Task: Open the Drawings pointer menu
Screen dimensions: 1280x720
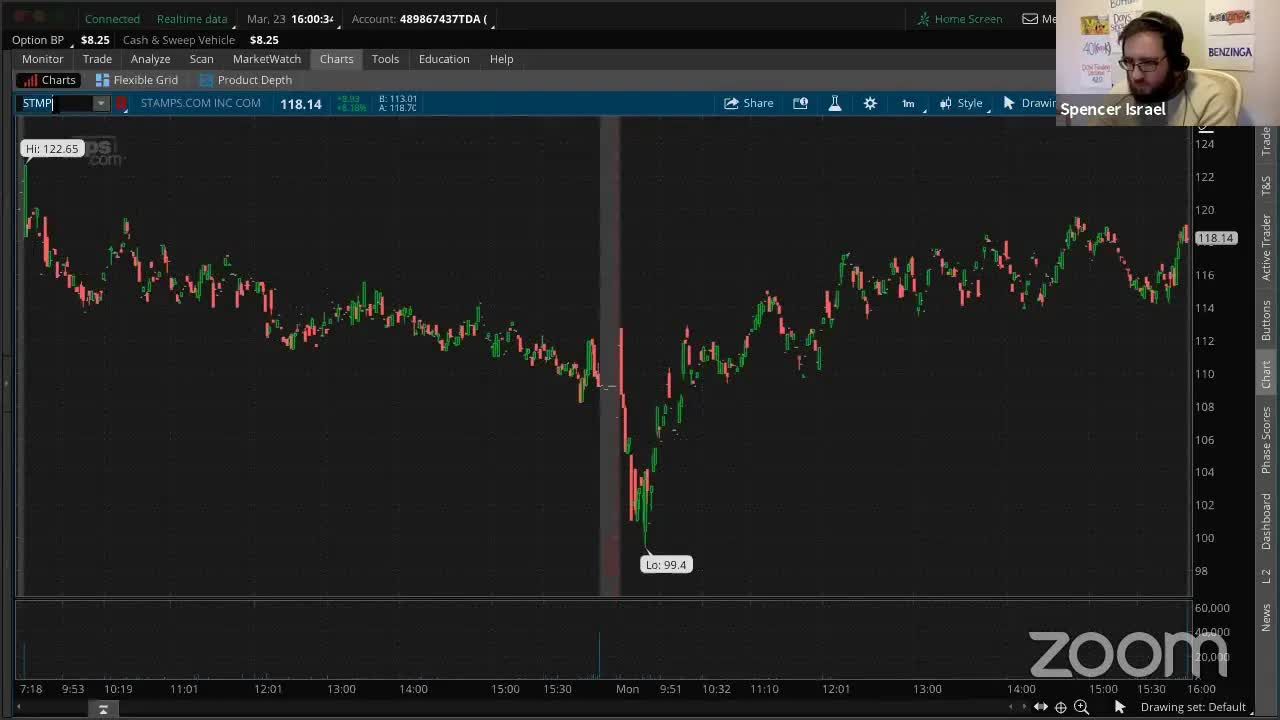Action: tap(1029, 103)
